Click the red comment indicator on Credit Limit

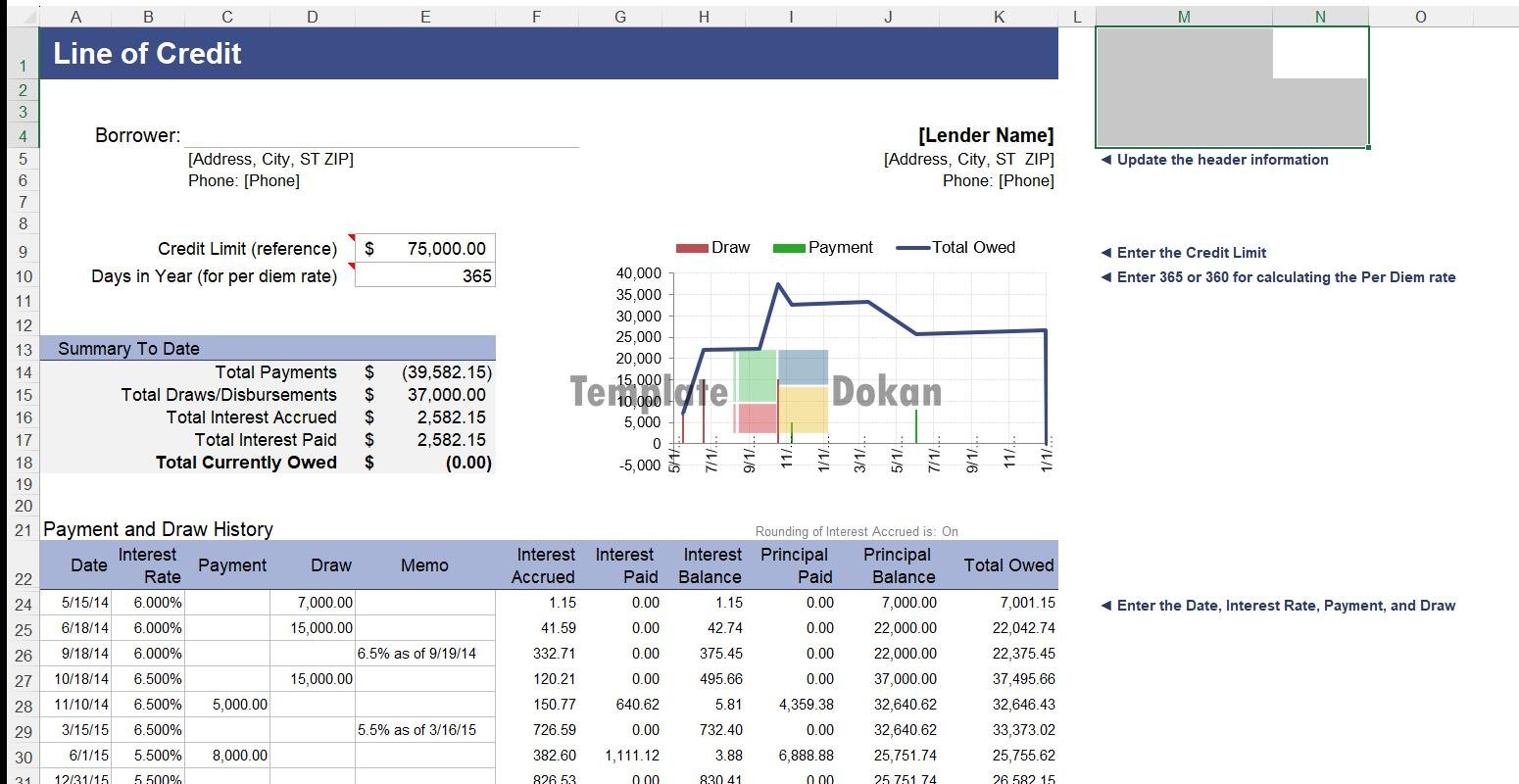click(352, 237)
